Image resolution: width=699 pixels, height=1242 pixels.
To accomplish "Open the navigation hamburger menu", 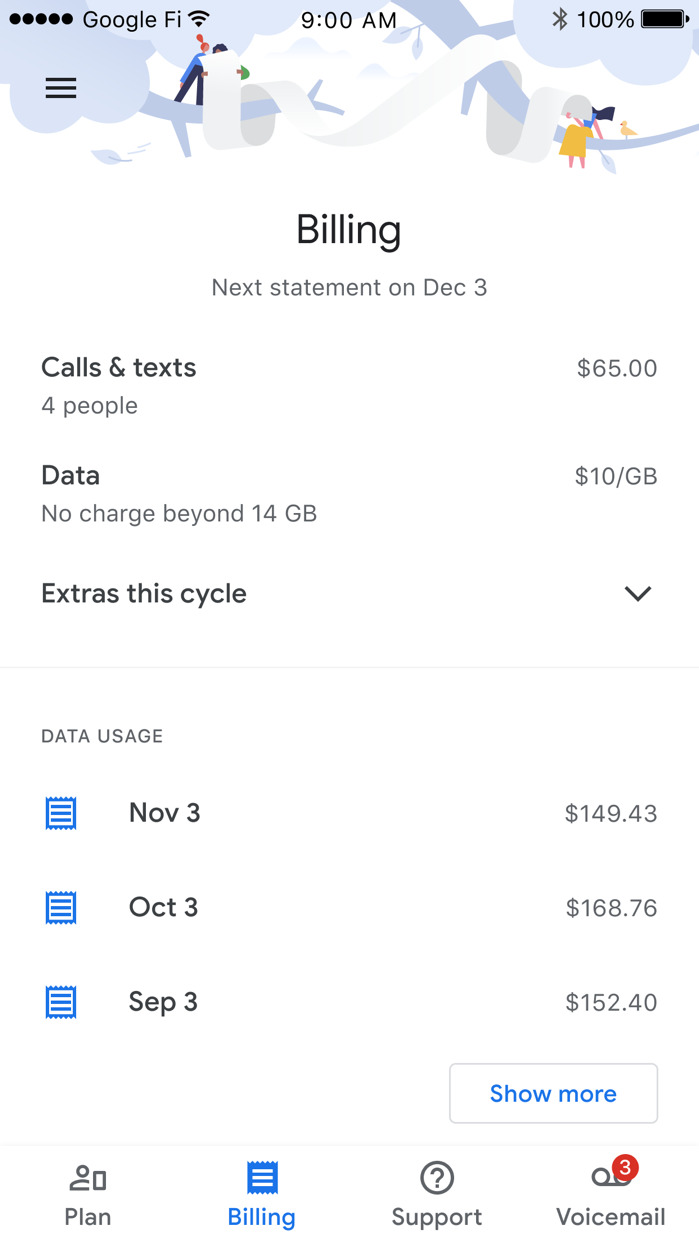I will coord(60,88).
